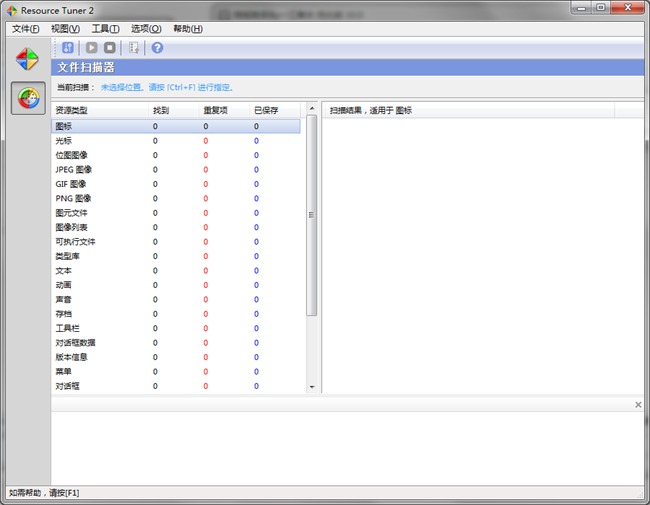
Task: Click the scan settings toolbar icon
Action: (x=68, y=47)
